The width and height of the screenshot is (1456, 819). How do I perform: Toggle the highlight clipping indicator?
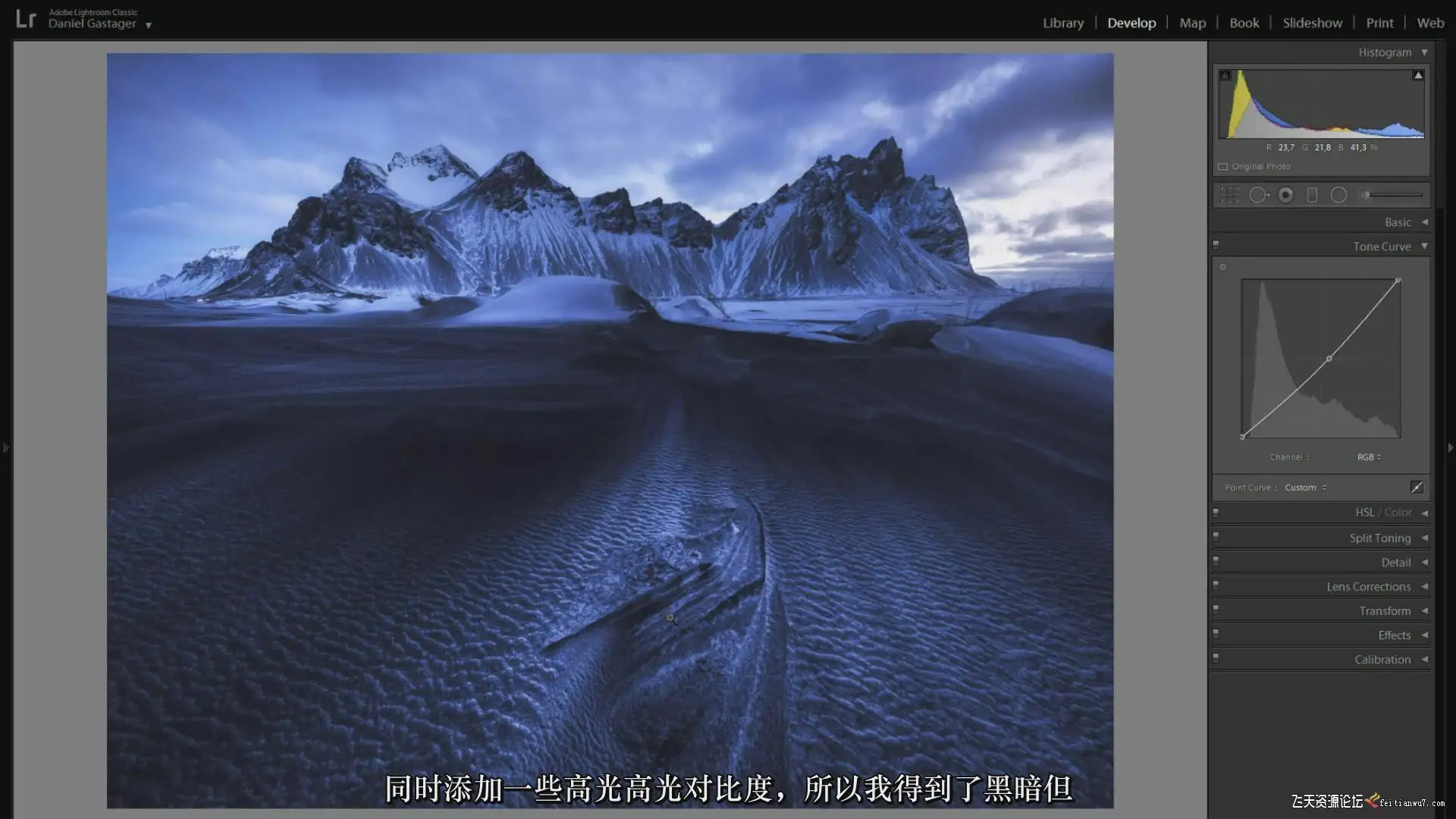click(x=1417, y=75)
